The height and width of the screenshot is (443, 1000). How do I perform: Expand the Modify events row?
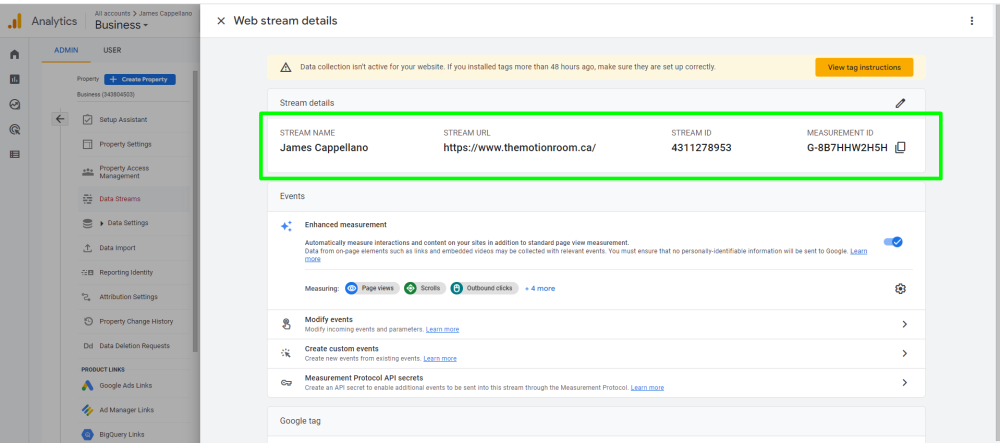(x=904, y=324)
